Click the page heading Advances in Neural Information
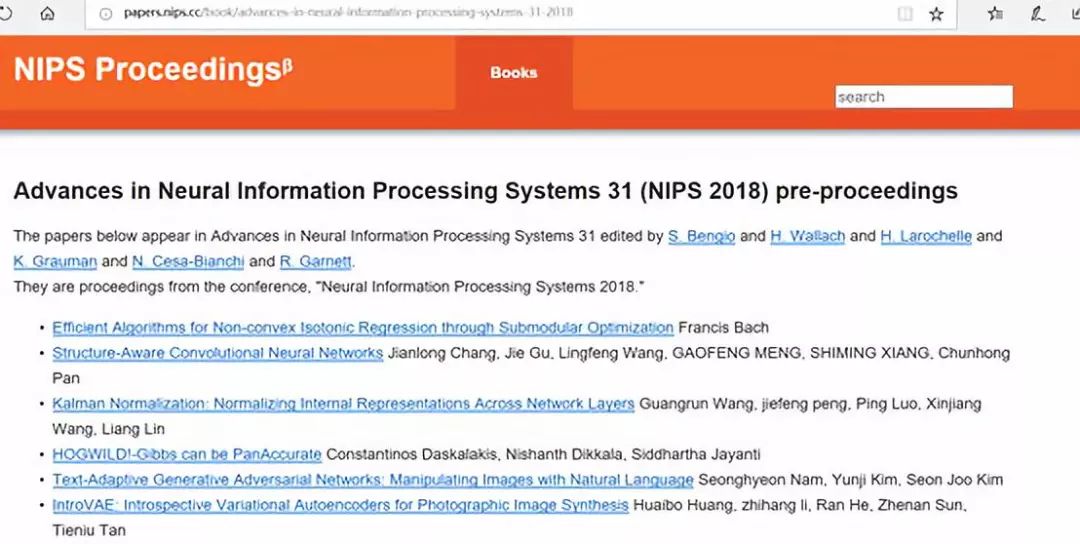The width and height of the screenshot is (1080, 544). pyautogui.click(x=486, y=191)
